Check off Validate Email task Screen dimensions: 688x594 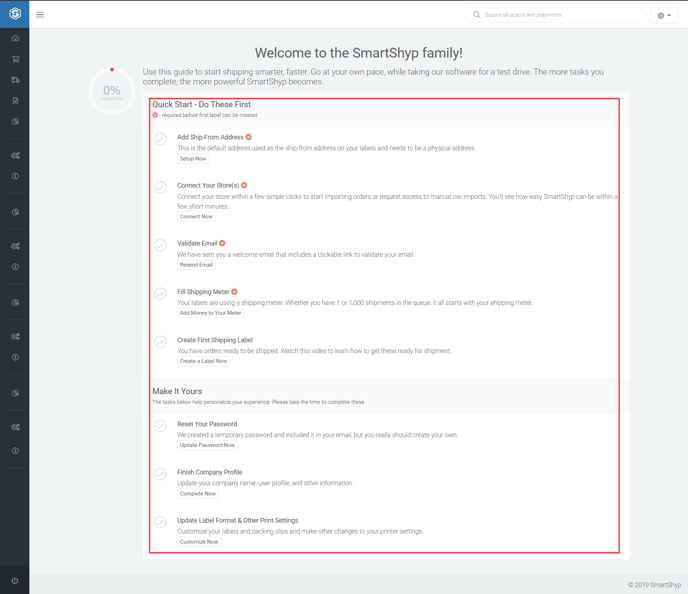pyautogui.click(x=160, y=245)
